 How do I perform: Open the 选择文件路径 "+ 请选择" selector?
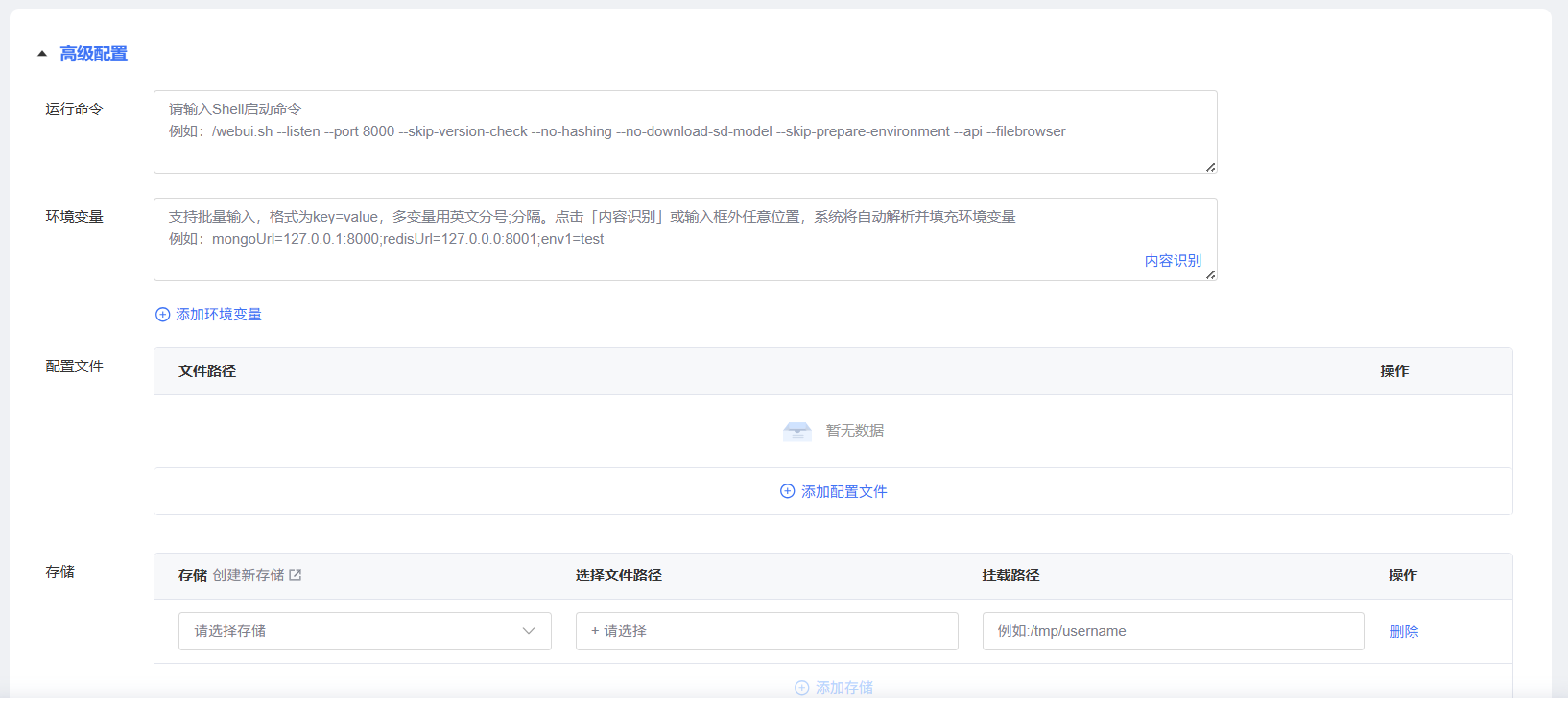pyautogui.click(x=766, y=631)
